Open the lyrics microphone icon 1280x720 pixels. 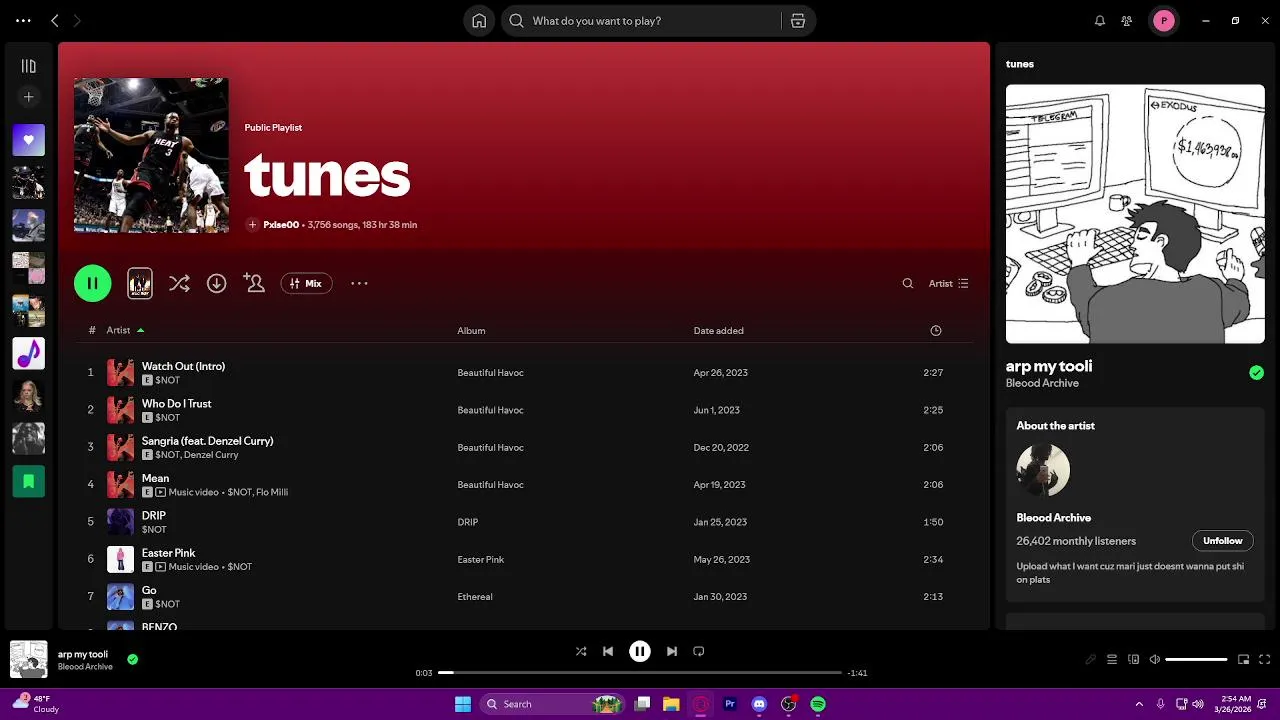coord(1091,659)
